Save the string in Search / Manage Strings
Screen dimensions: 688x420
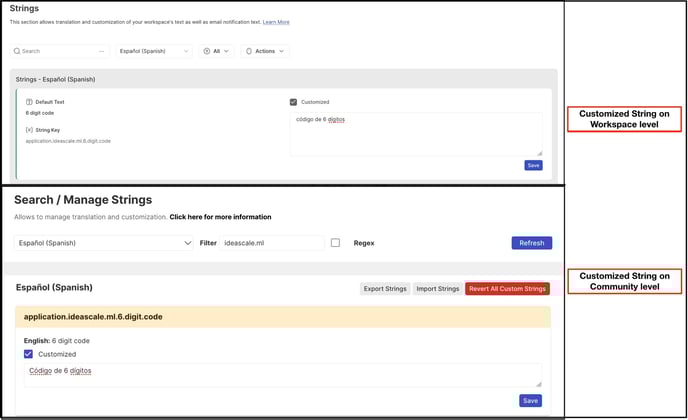coord(530,401)
